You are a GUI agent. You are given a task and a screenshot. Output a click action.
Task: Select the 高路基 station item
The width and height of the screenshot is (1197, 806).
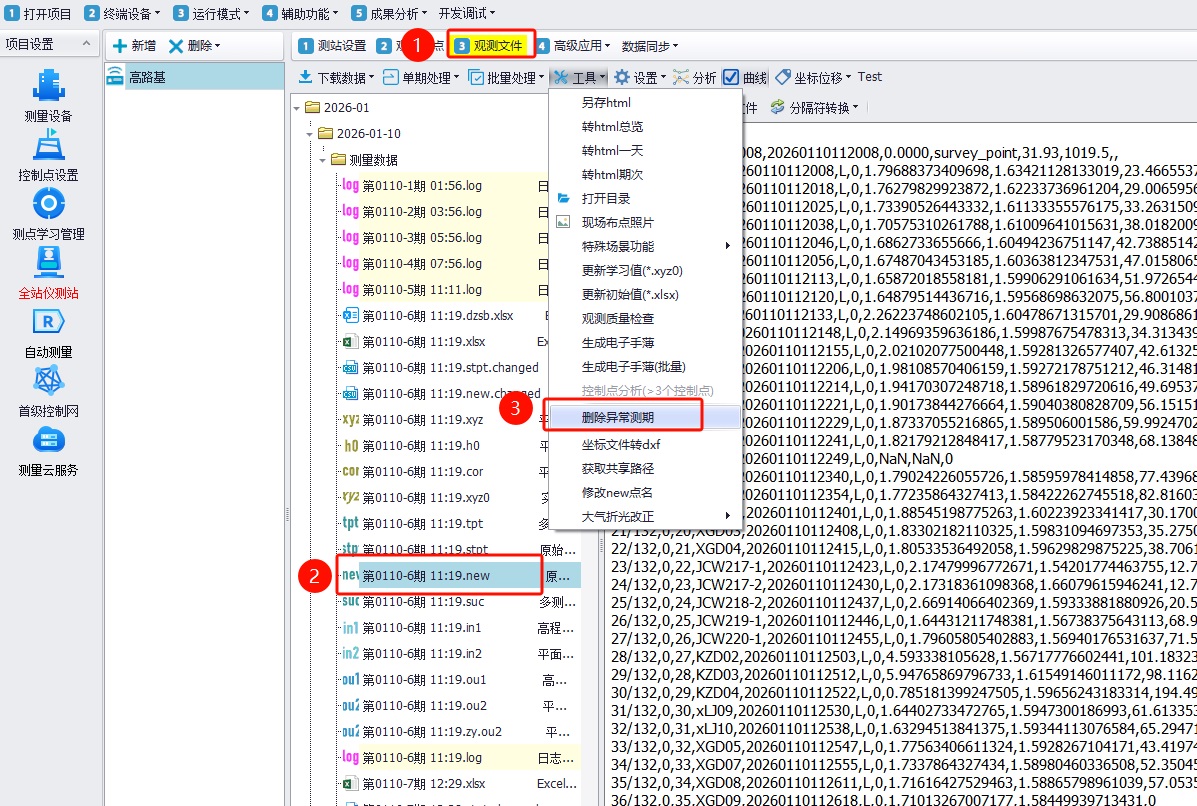(x=150, y=77)
